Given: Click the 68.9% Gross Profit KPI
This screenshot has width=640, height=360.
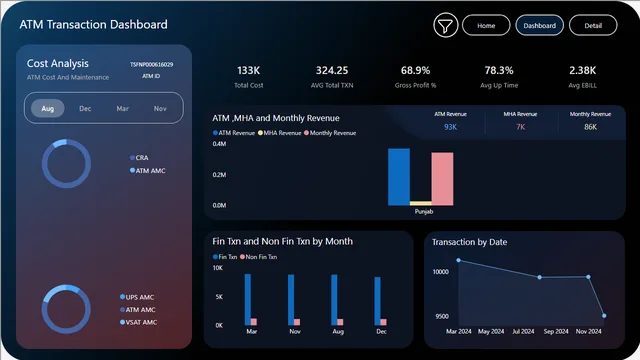Looking at the screenshot, I should (x=416, y=77).
